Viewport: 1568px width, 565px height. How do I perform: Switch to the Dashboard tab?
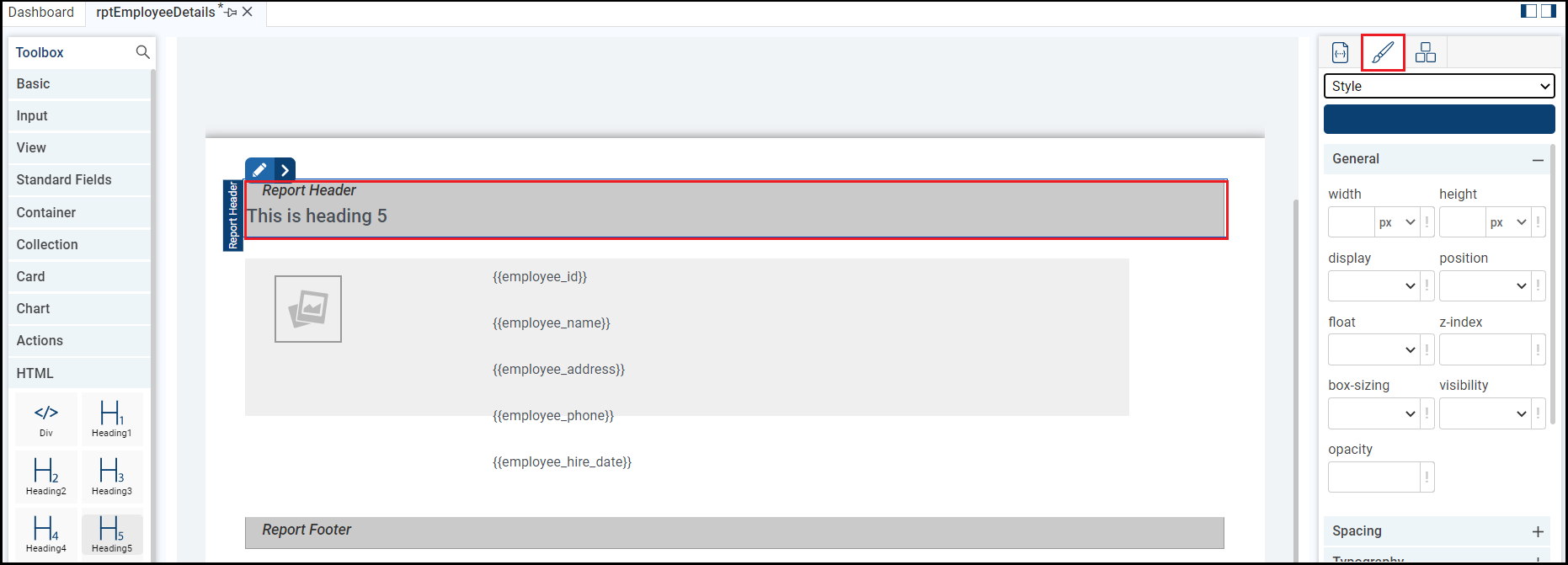coord(41,12)
